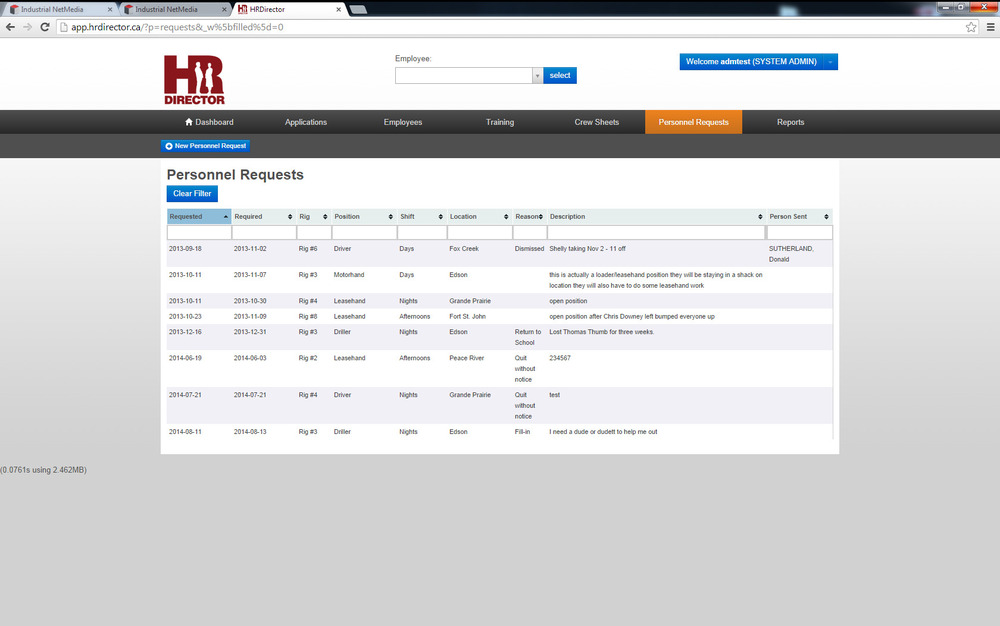This screenshot has width=1000, height=626.
Task: Open the Dashboard menu item
Action: (209, 122)
